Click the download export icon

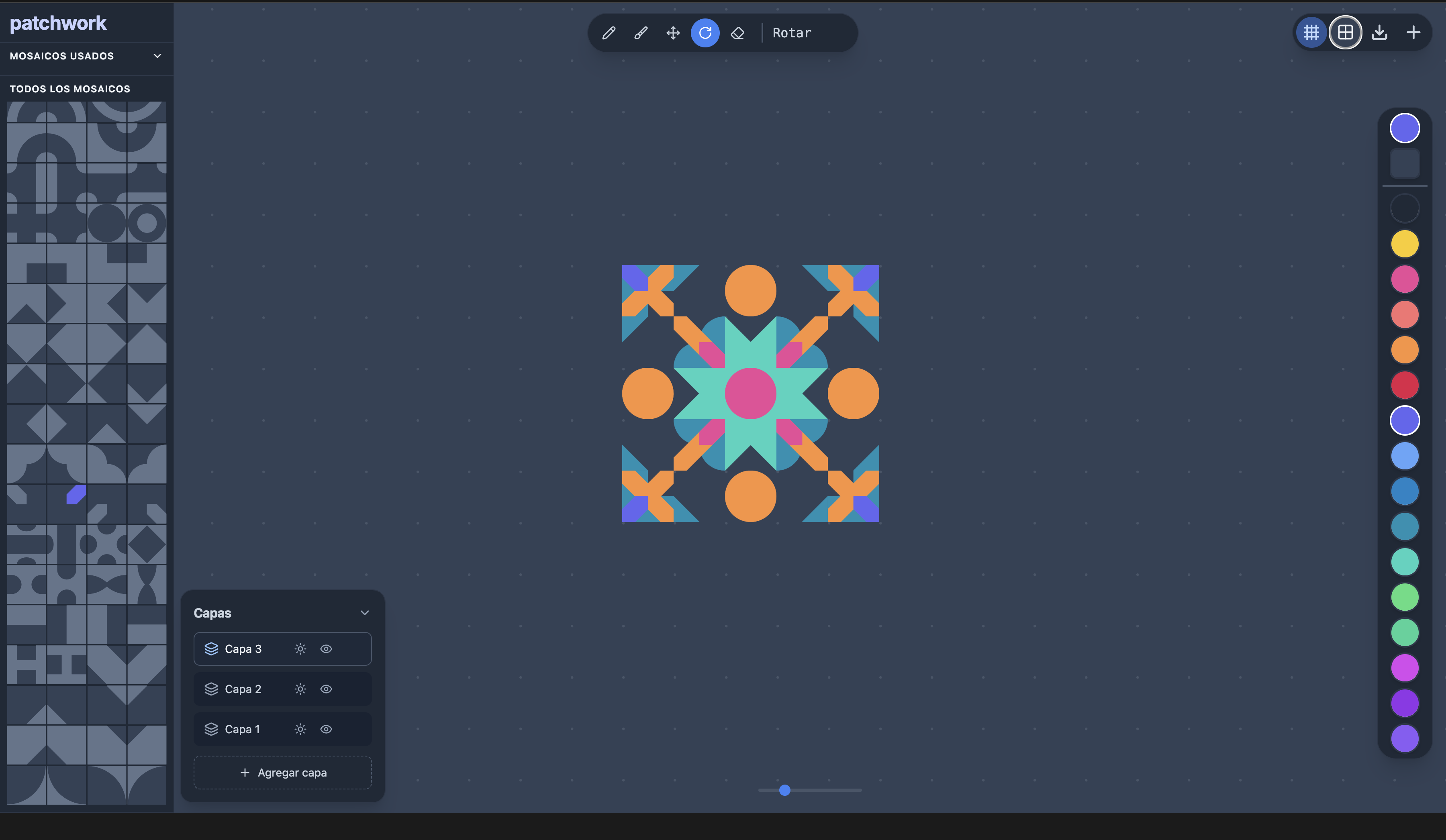(x=1379, y=32)
